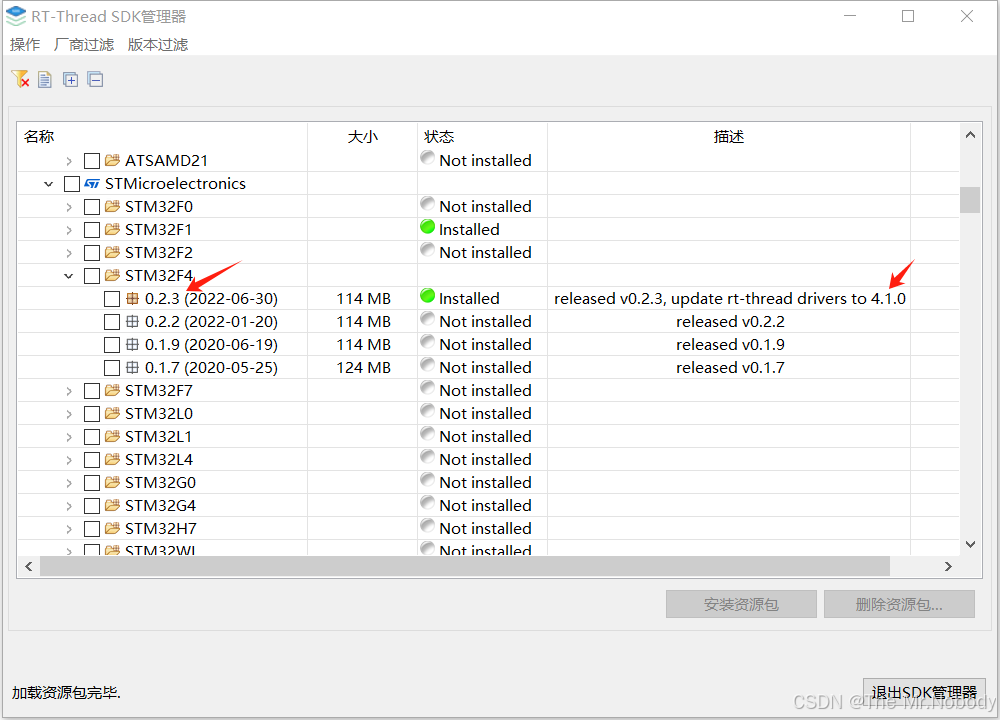
Task: Click the 退出SDK管理器 button
Action: click(924, 693)
